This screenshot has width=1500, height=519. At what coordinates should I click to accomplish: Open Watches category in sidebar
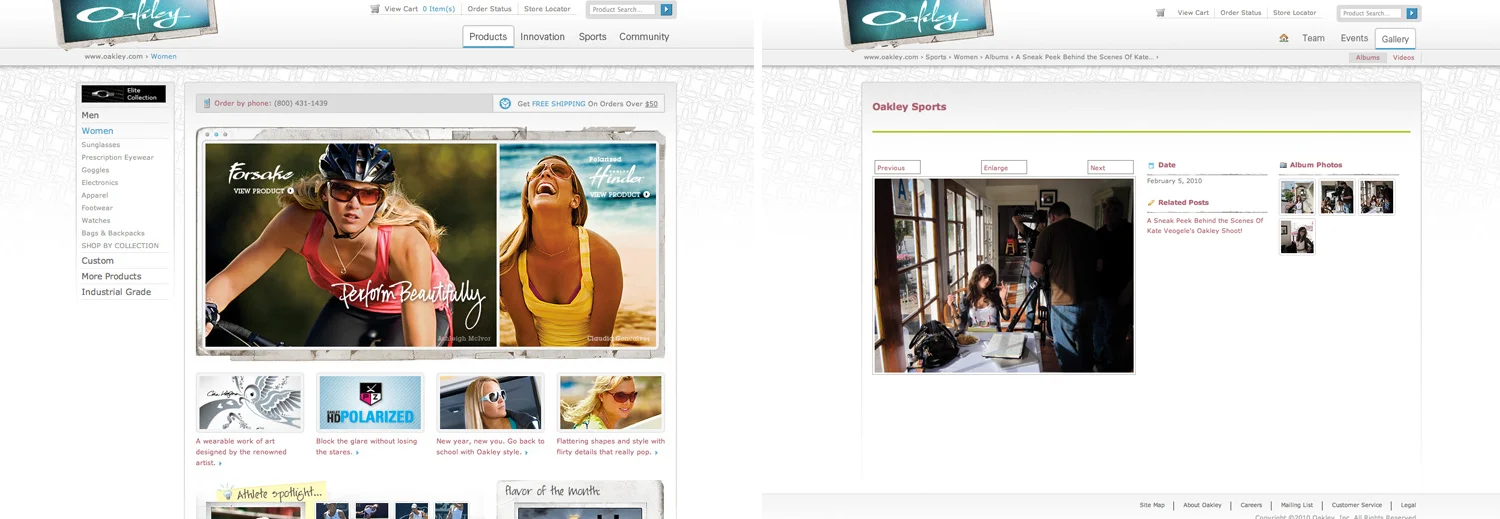[x=96, y=221]
